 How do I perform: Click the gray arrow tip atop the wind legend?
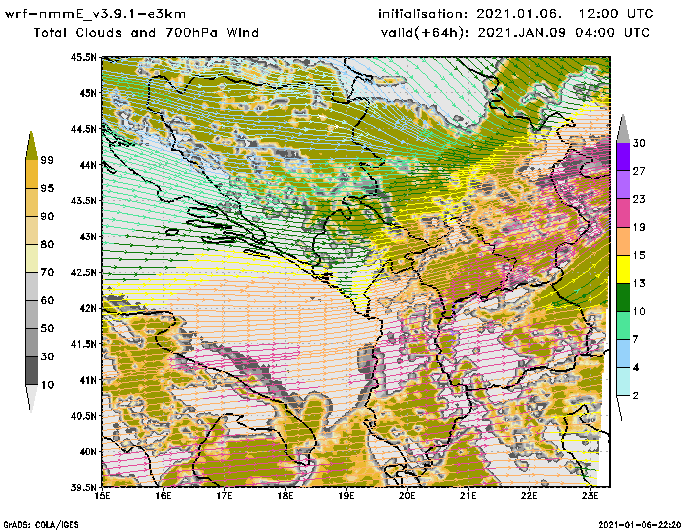point(623,129)
